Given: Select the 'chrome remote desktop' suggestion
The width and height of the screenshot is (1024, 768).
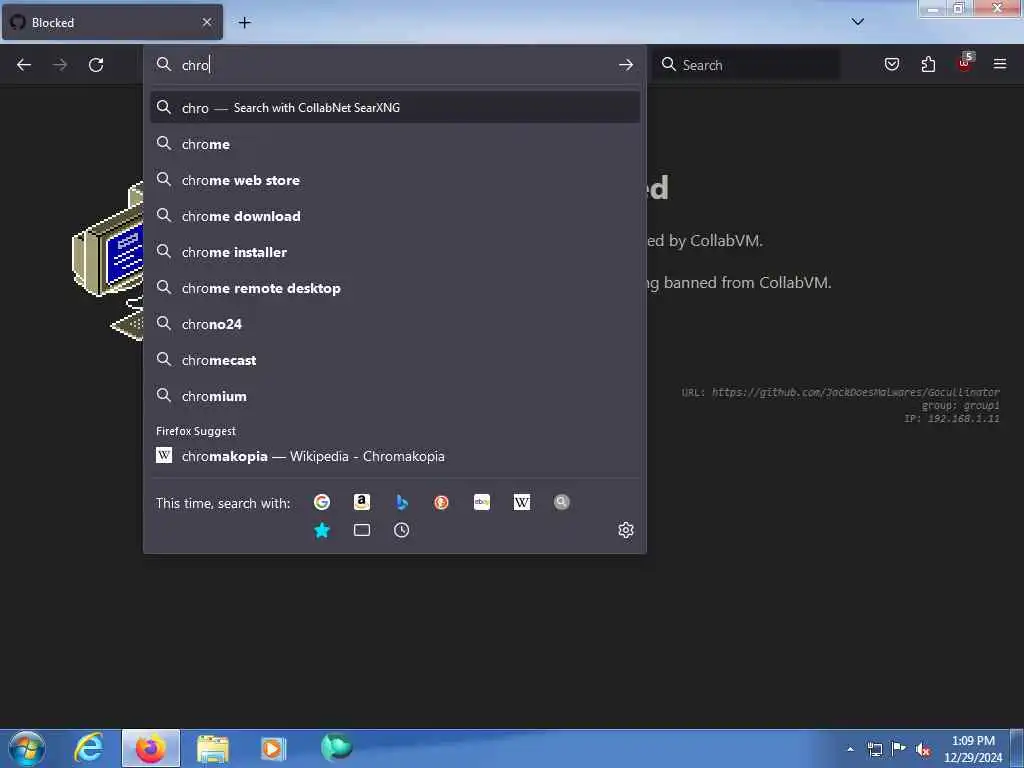Looking at the screenshot, I should pyautogui.click(x=394, y=288).
